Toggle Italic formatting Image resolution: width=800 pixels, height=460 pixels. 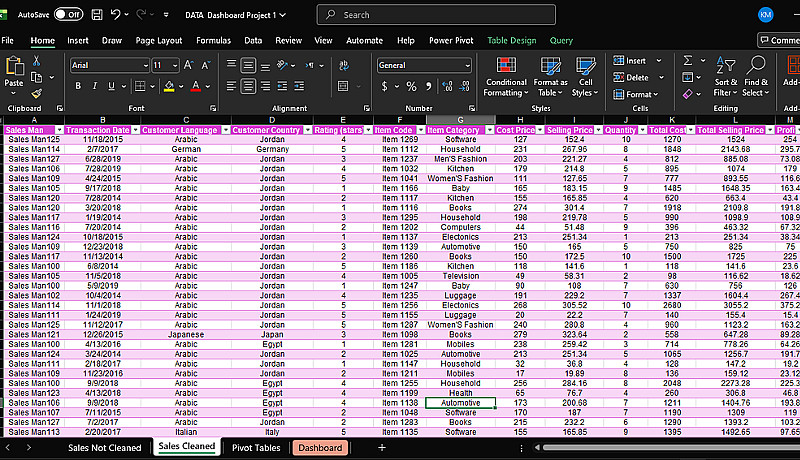[x=96, y=87]
